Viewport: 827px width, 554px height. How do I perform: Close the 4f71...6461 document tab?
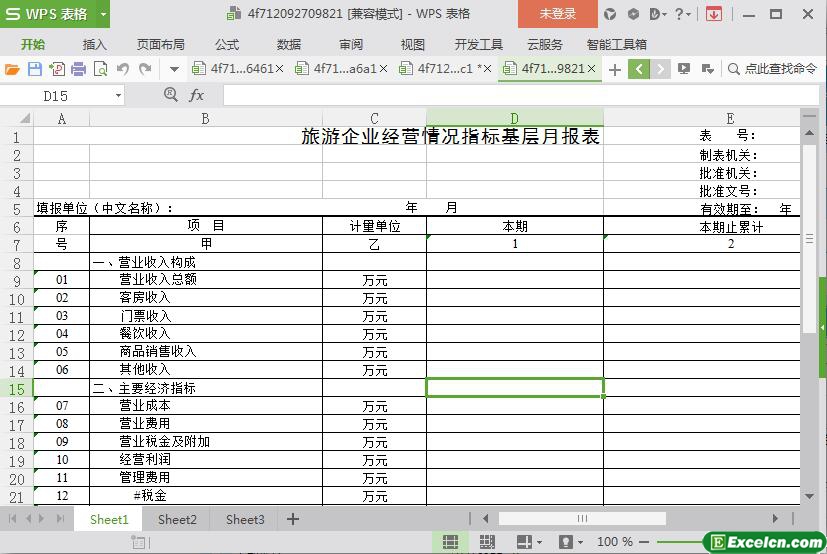pos(280,69)
